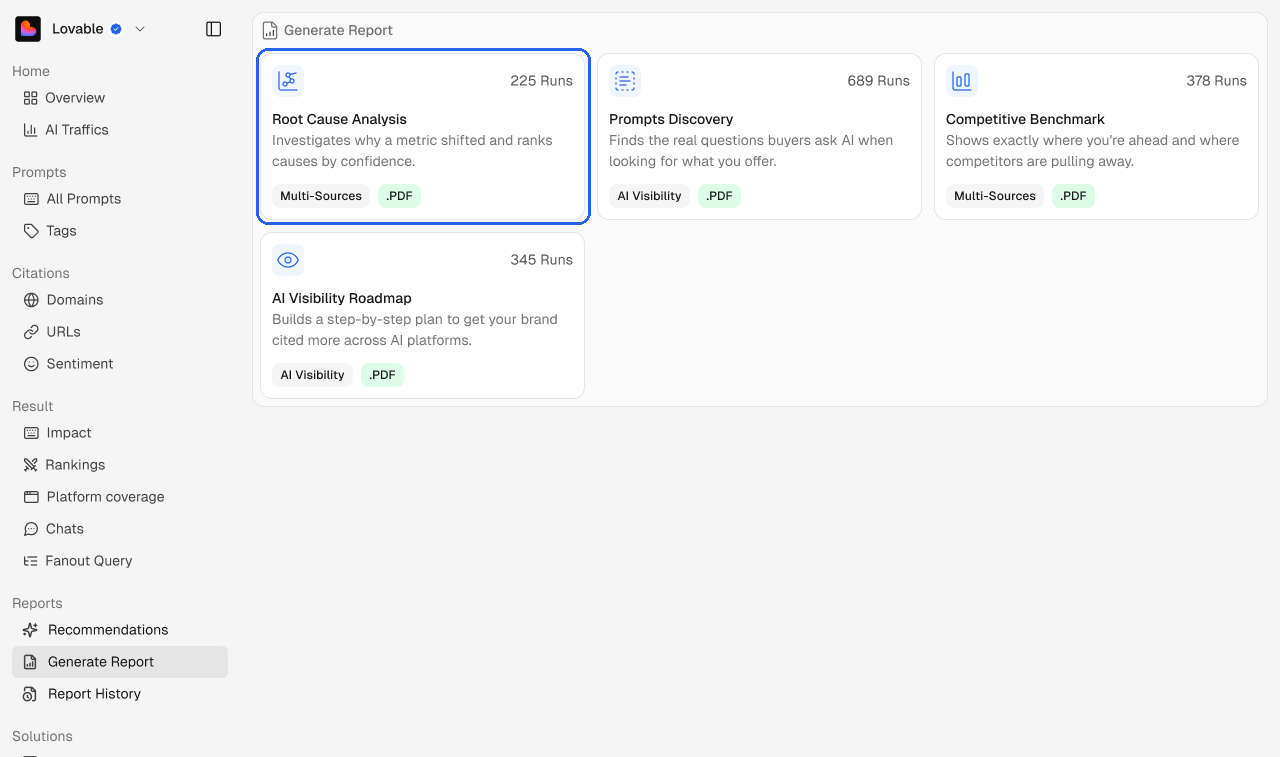Click the Impact icon in sidebar

[x=31, y=433]
